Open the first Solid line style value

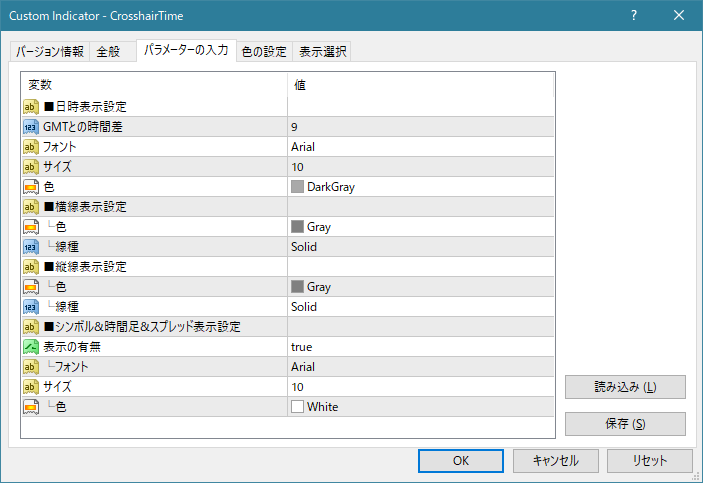tap(304, 247)
